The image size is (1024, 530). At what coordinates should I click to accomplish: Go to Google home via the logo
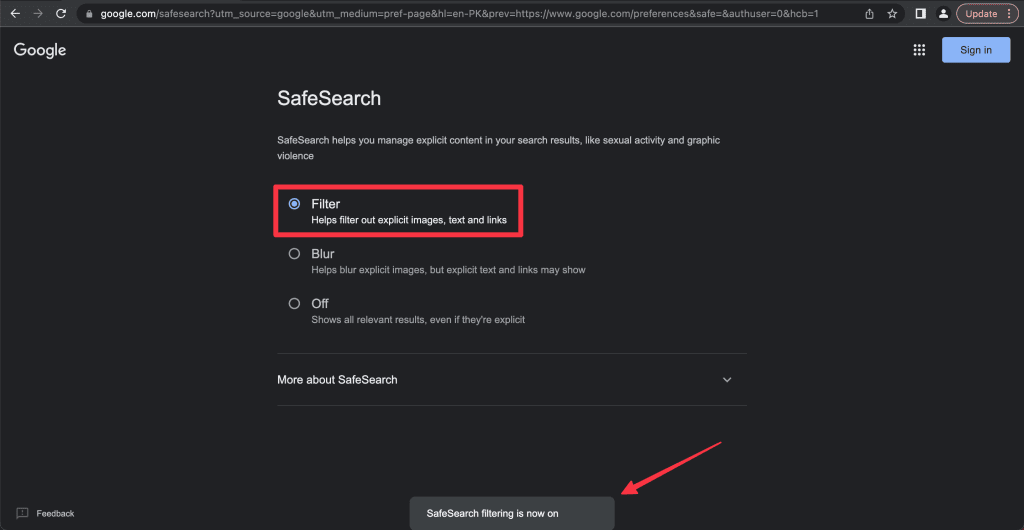click(40, 50)
